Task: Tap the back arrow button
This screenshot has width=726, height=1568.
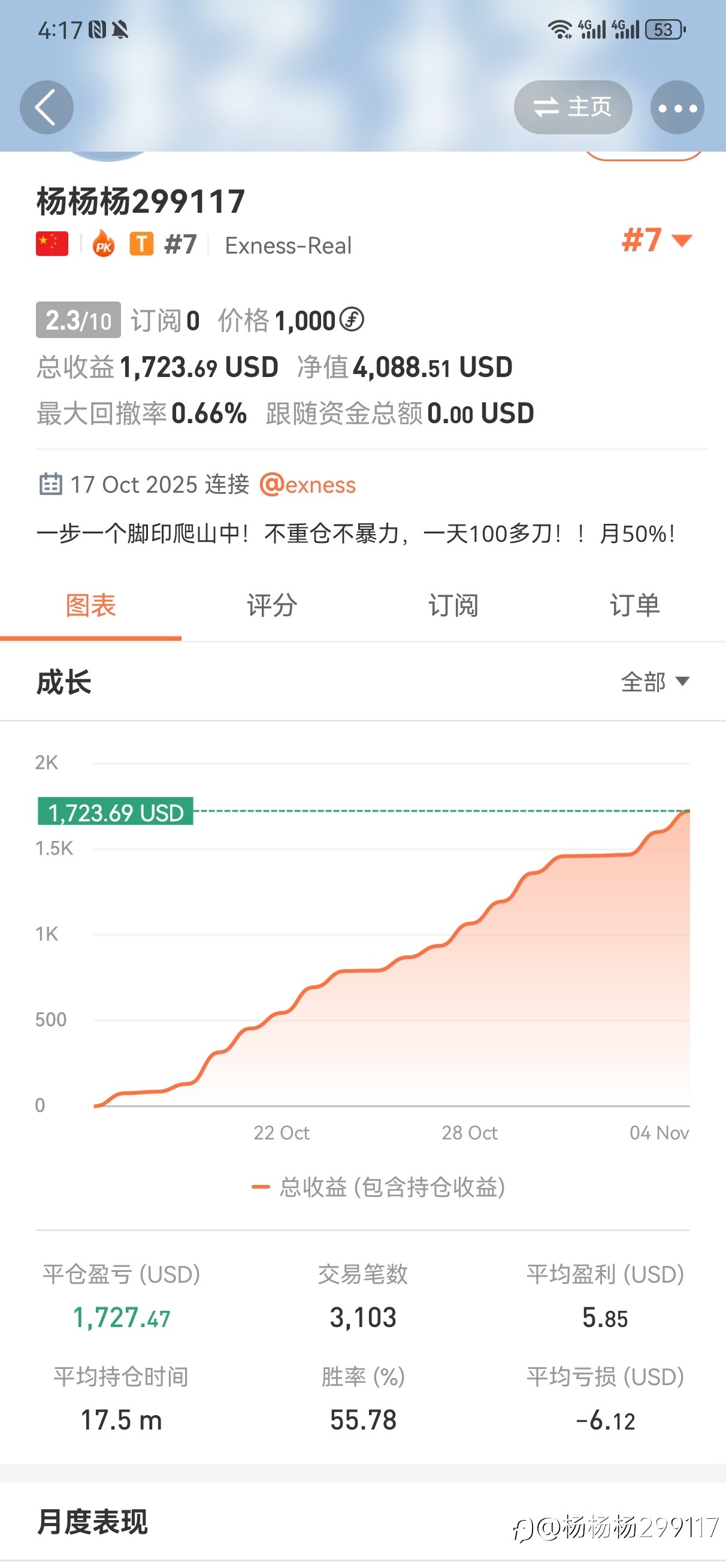Action: 46,107
